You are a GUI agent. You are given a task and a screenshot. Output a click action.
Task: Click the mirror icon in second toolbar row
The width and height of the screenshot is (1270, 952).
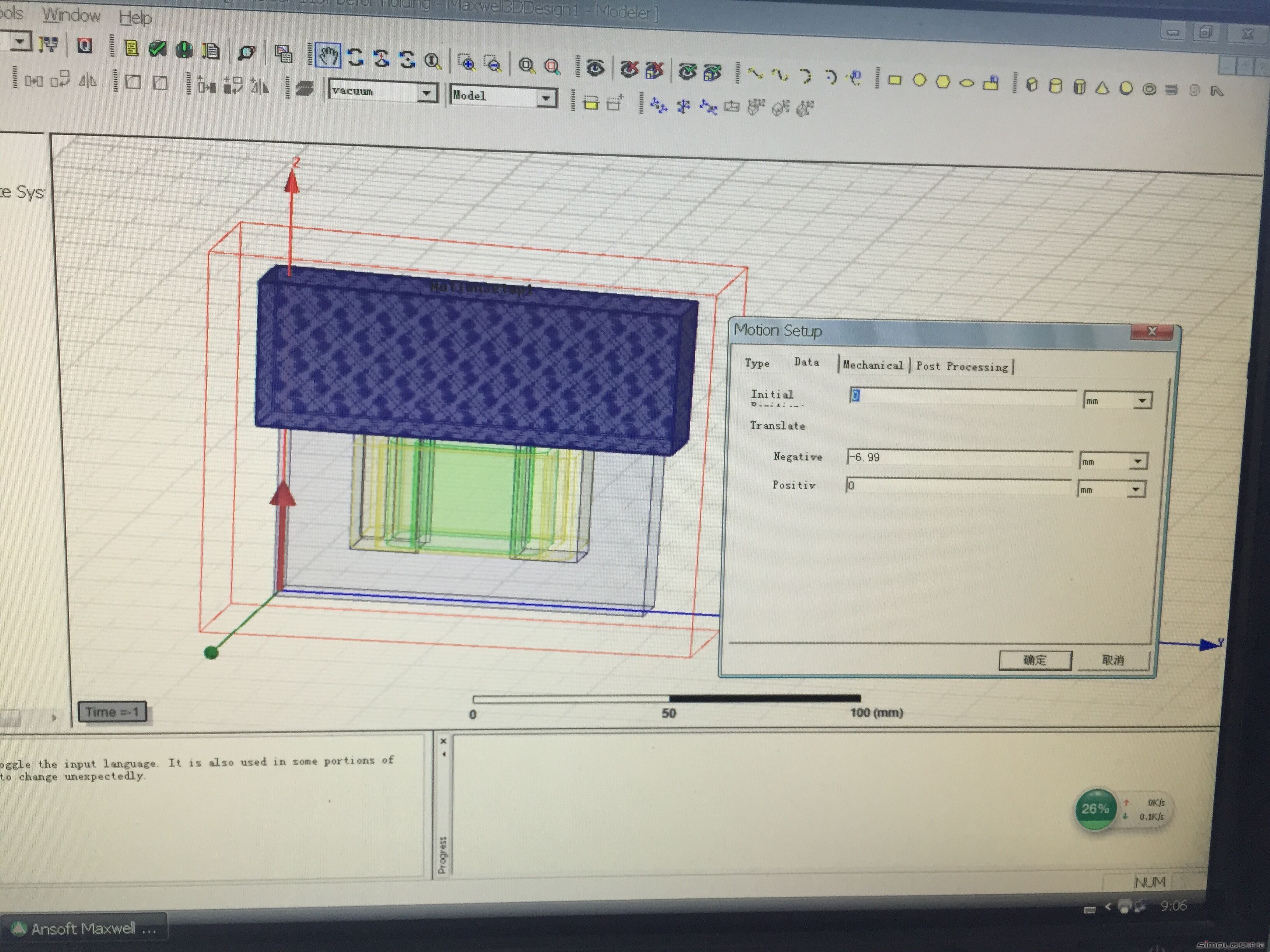[x=87, y=81]
